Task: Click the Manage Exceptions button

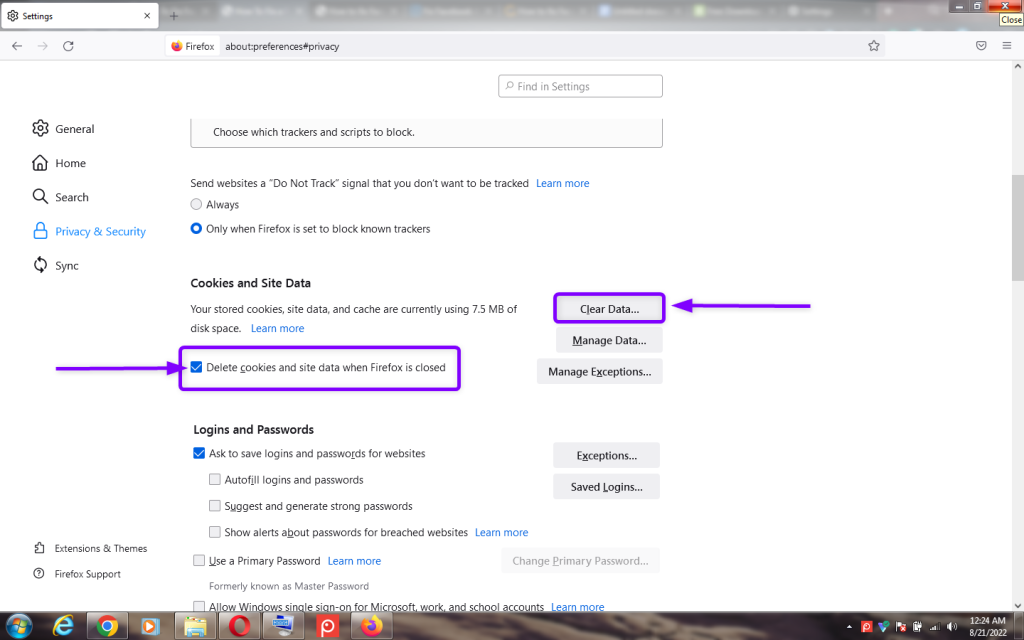Action: [600, 372]
